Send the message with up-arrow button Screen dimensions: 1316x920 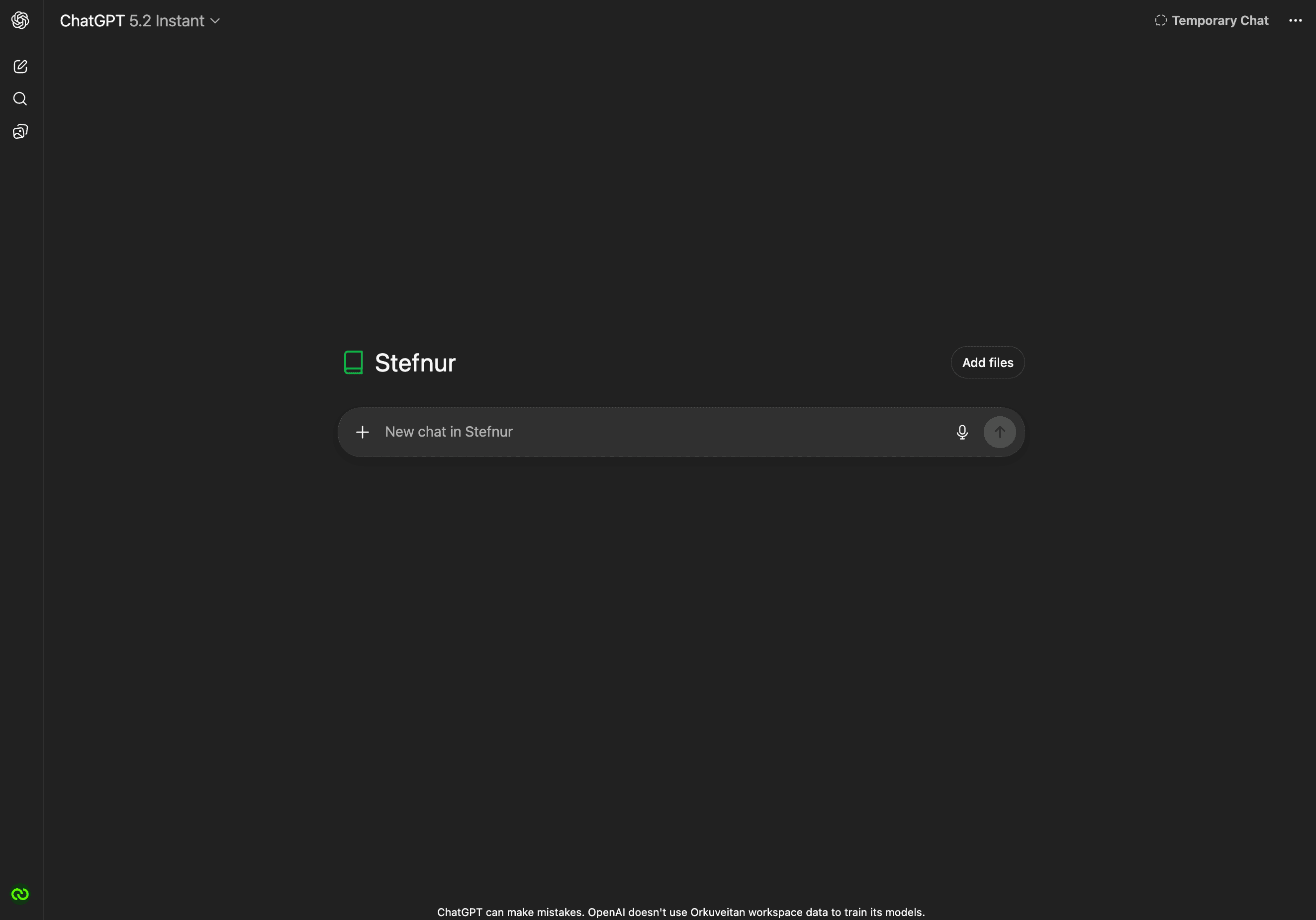[1000, 432]
